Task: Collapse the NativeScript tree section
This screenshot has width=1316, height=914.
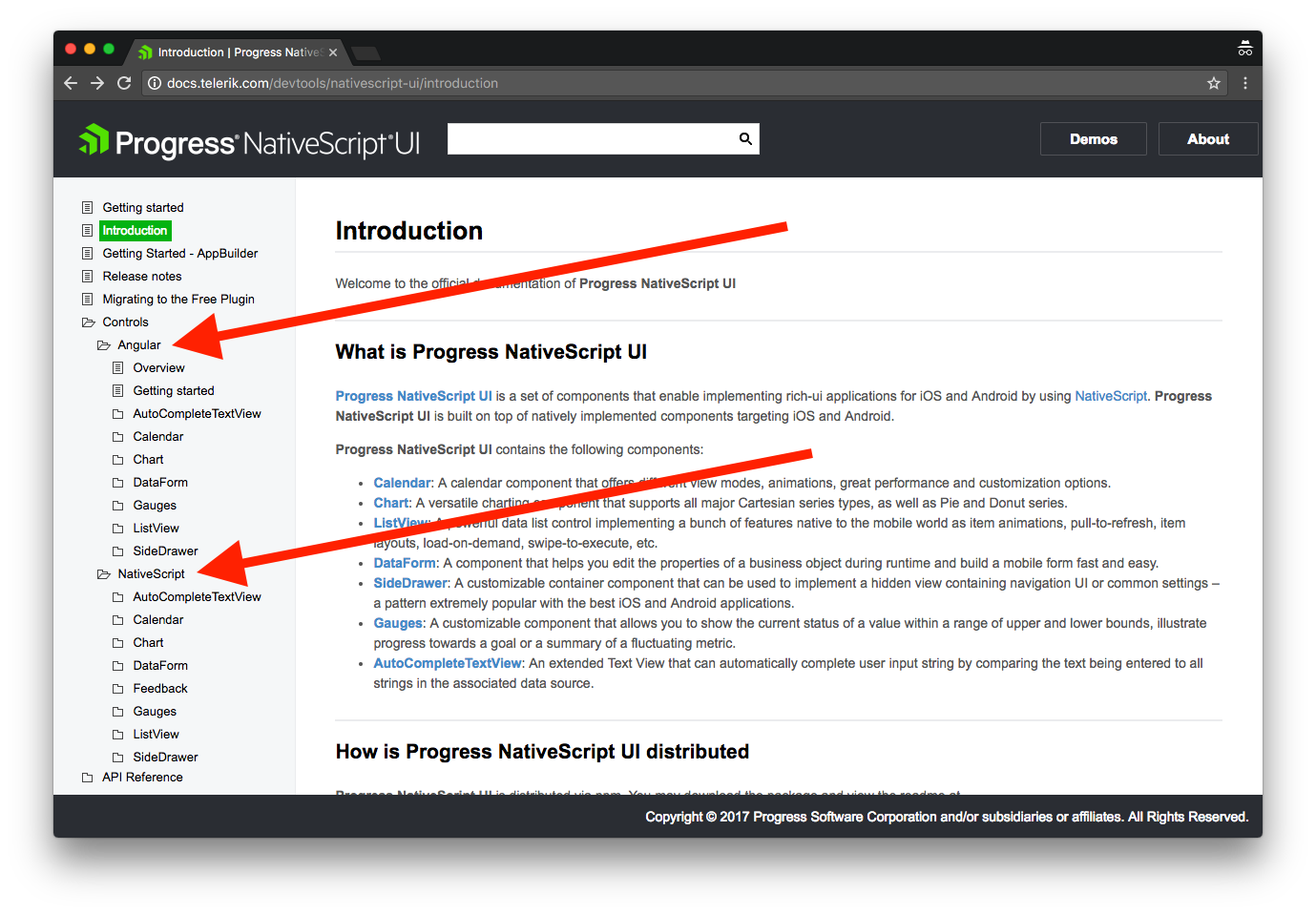Action: [103, 573]
